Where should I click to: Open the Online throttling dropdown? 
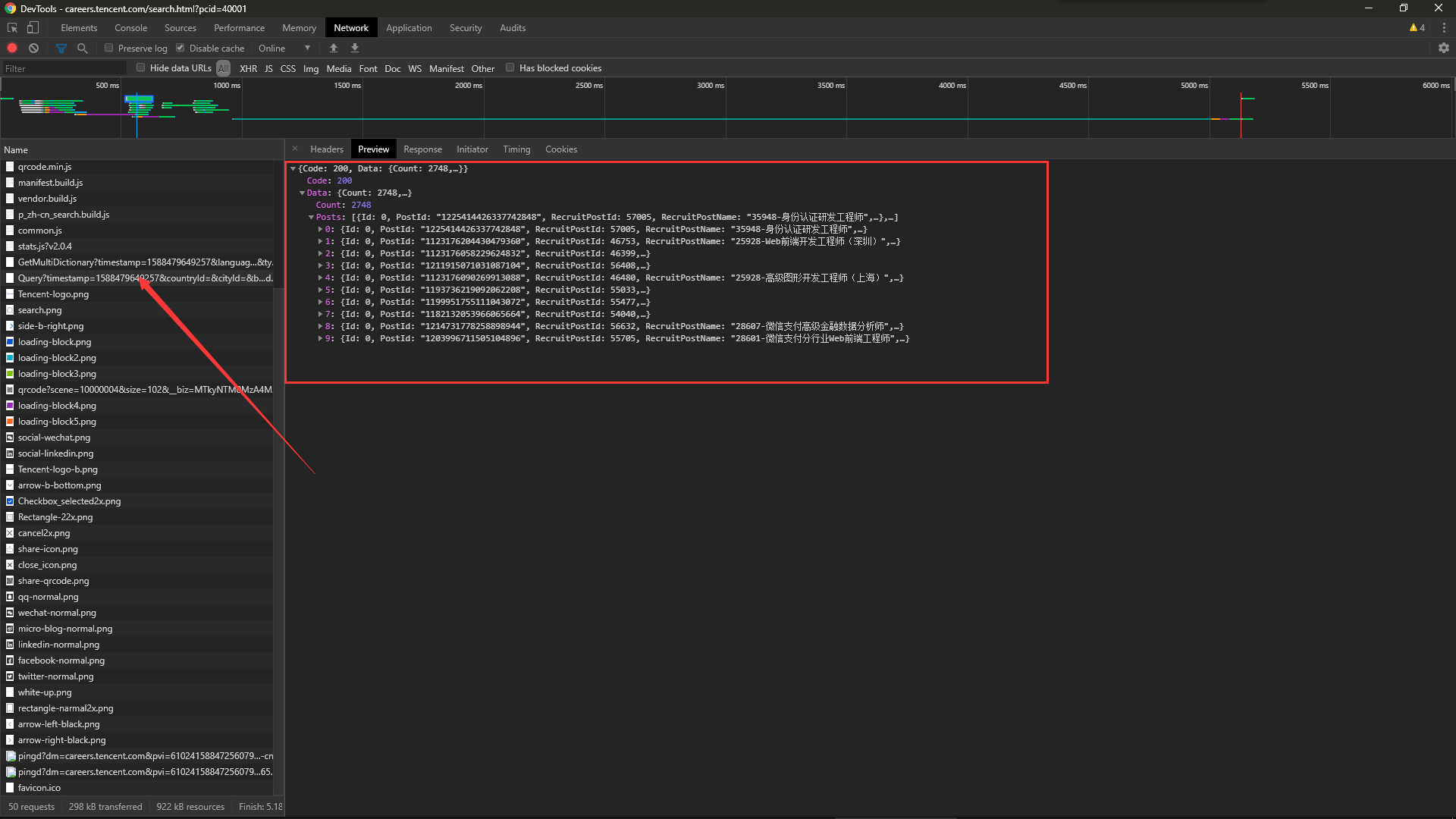[x=284, y=48]
